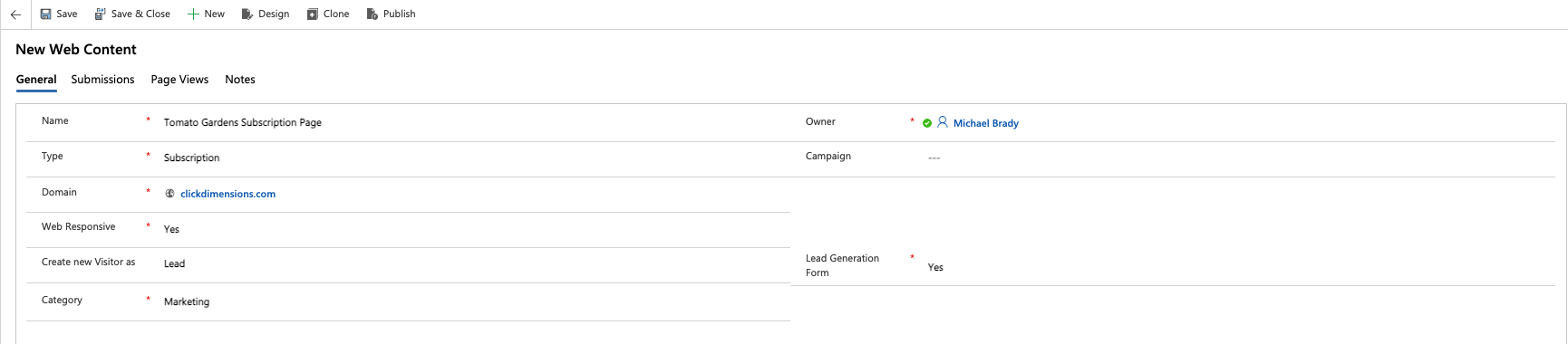The width and height of the screenshot is (1568, 344).
Task: Click the Web Responsive label
Action: click(x=79, y=226)
